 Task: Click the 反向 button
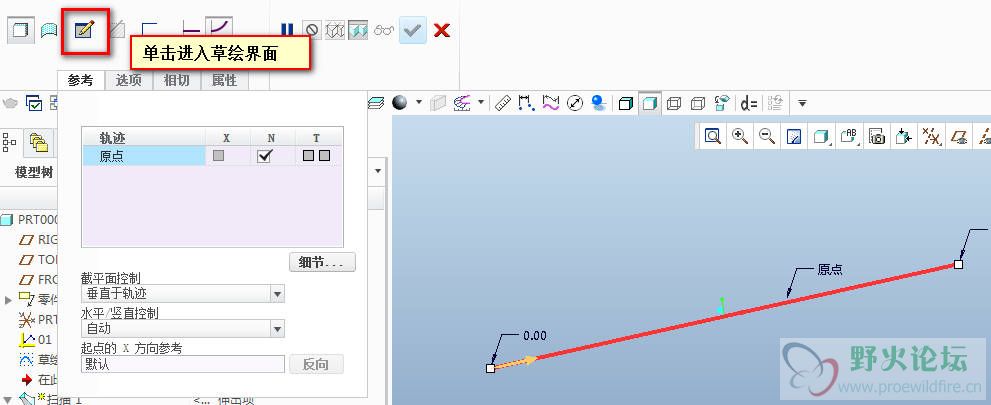pyautogui.click(x=317, y=365)
